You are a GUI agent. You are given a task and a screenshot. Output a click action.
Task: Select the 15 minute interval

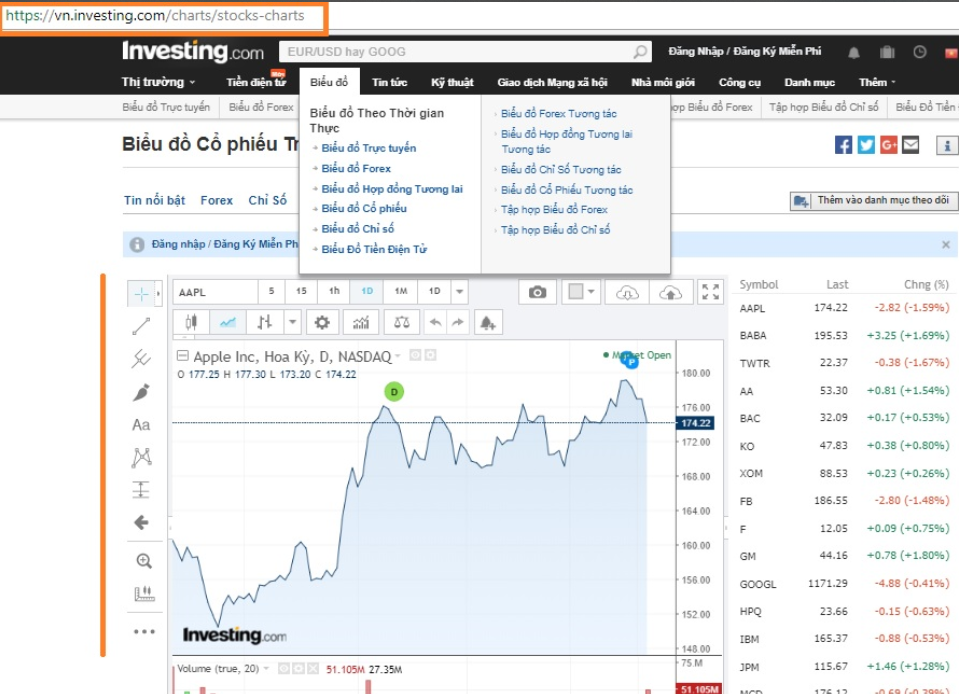[x=302, y=292]
